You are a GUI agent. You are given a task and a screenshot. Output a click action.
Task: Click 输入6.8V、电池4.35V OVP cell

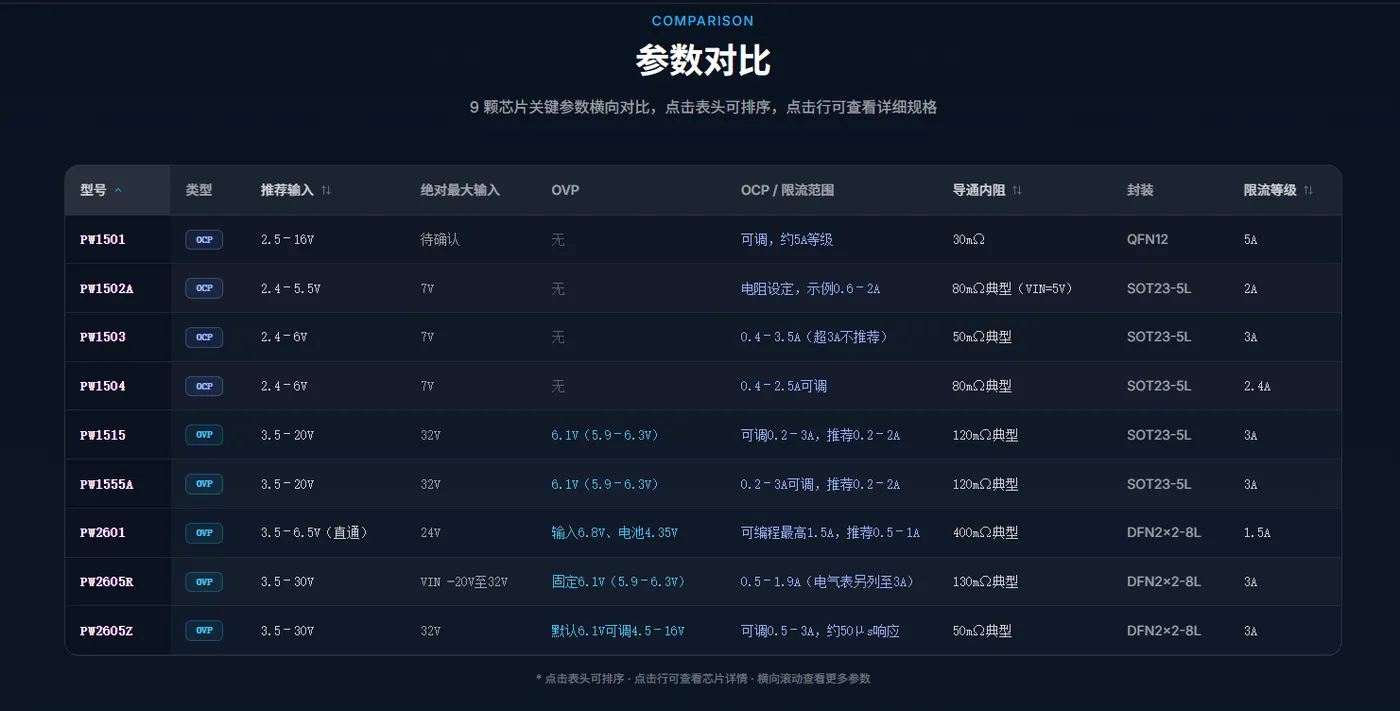(615, 533)
